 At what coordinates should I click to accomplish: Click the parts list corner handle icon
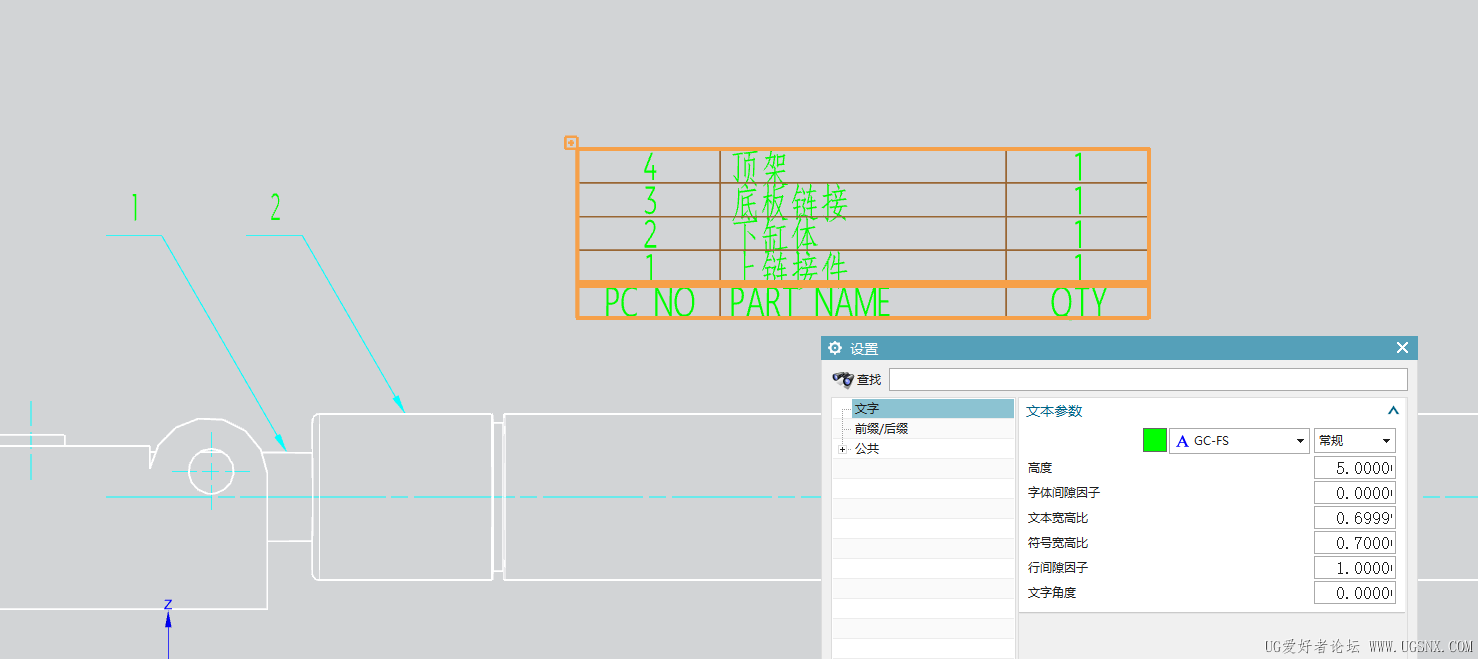click(571, 143)
